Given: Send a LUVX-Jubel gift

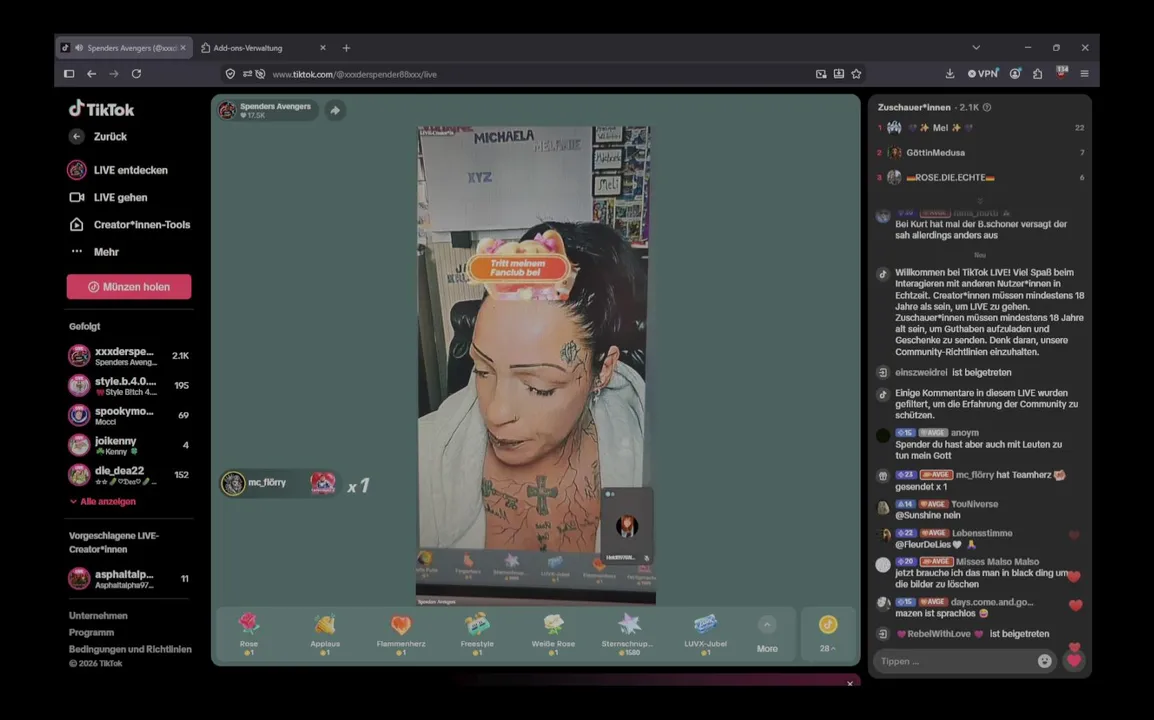Looking at the screenshot, I should coord(705,634).
